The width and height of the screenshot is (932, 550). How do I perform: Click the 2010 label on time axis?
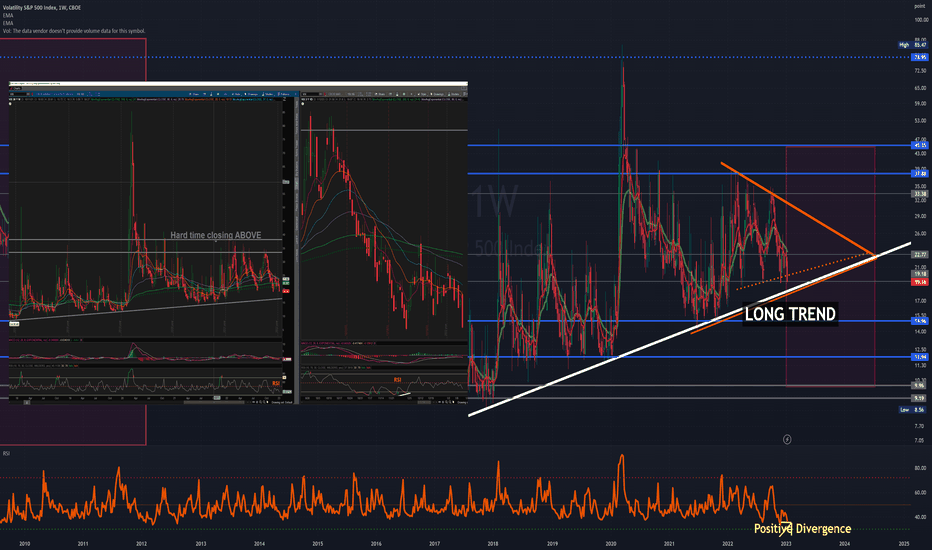pos(24,543)
